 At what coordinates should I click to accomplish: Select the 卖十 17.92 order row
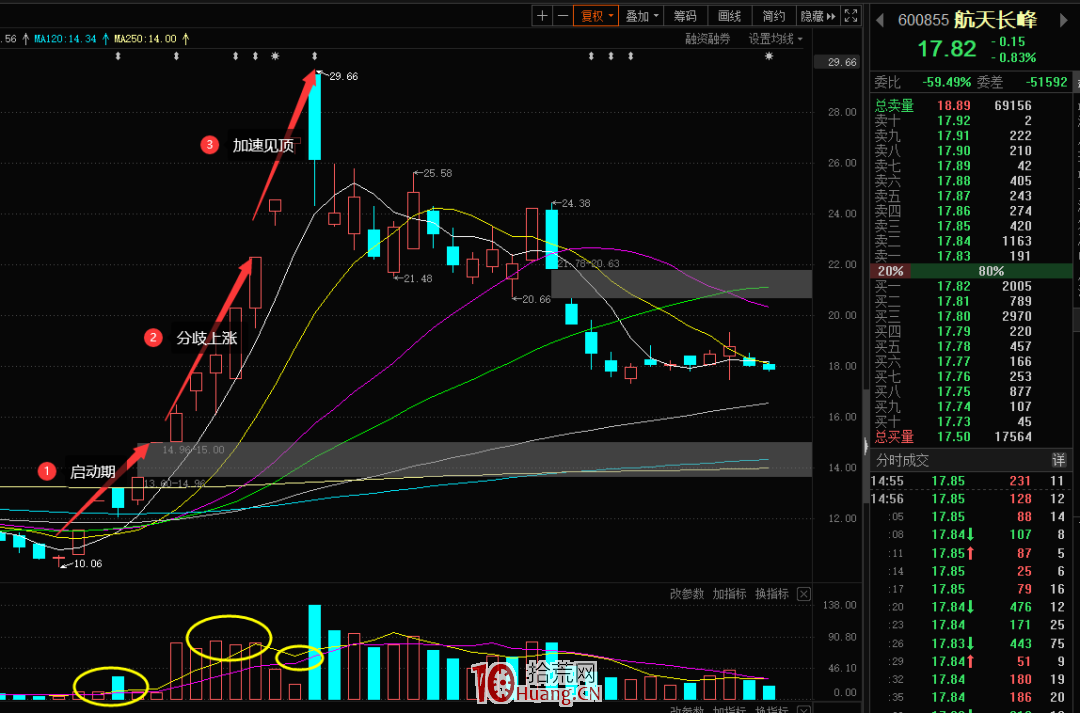click(970, 121)
